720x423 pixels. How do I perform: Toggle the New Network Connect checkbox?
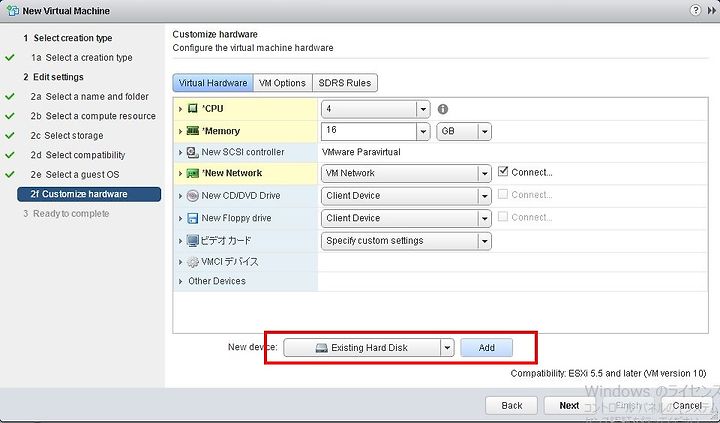503,172
